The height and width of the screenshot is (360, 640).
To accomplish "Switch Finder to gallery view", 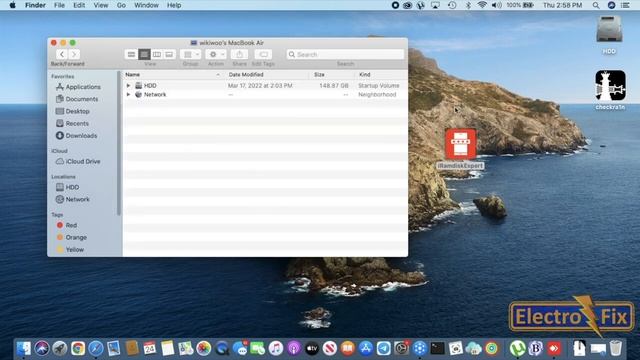I will 169,54.
